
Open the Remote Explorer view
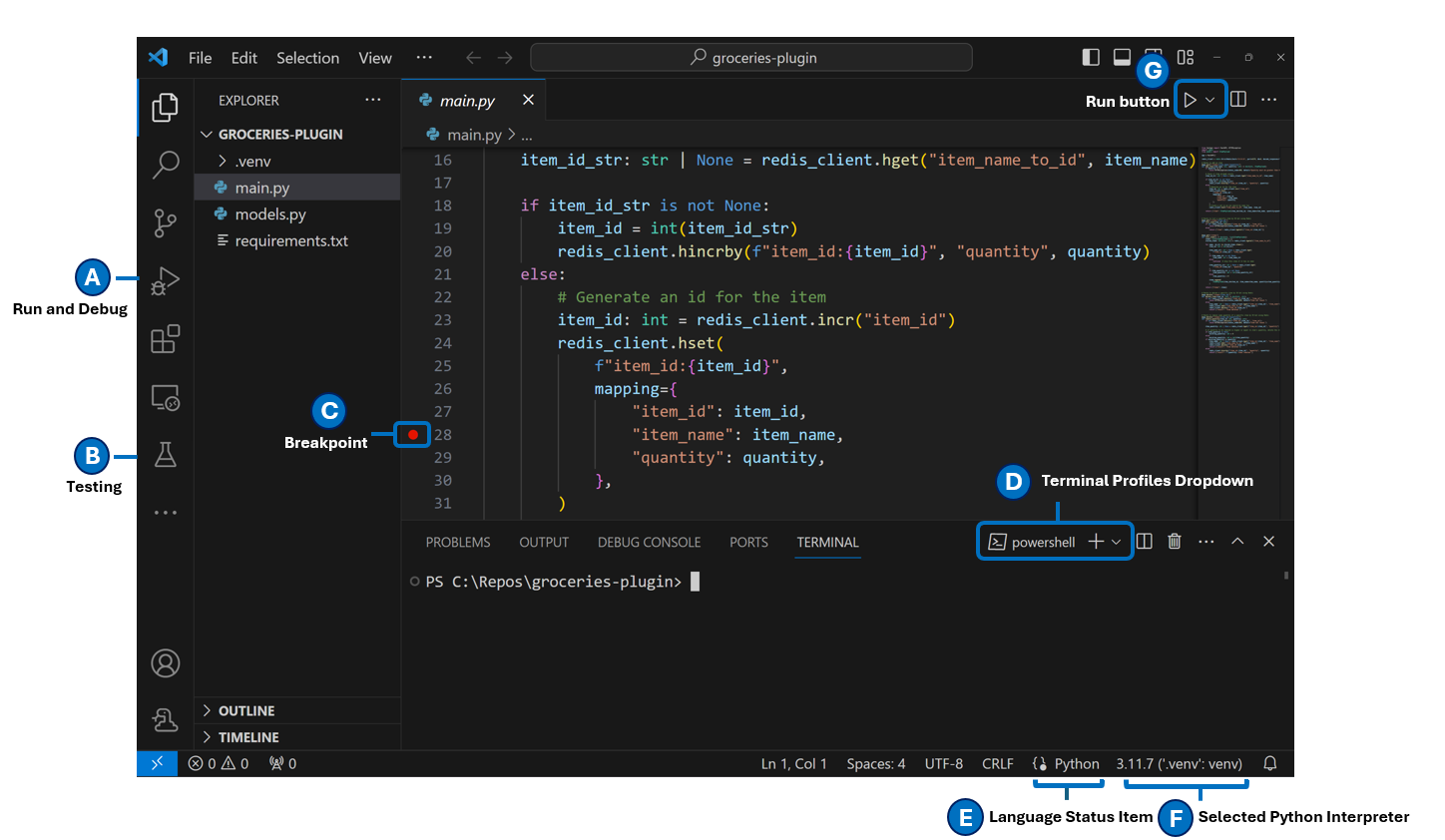click(x=165, y=396)
